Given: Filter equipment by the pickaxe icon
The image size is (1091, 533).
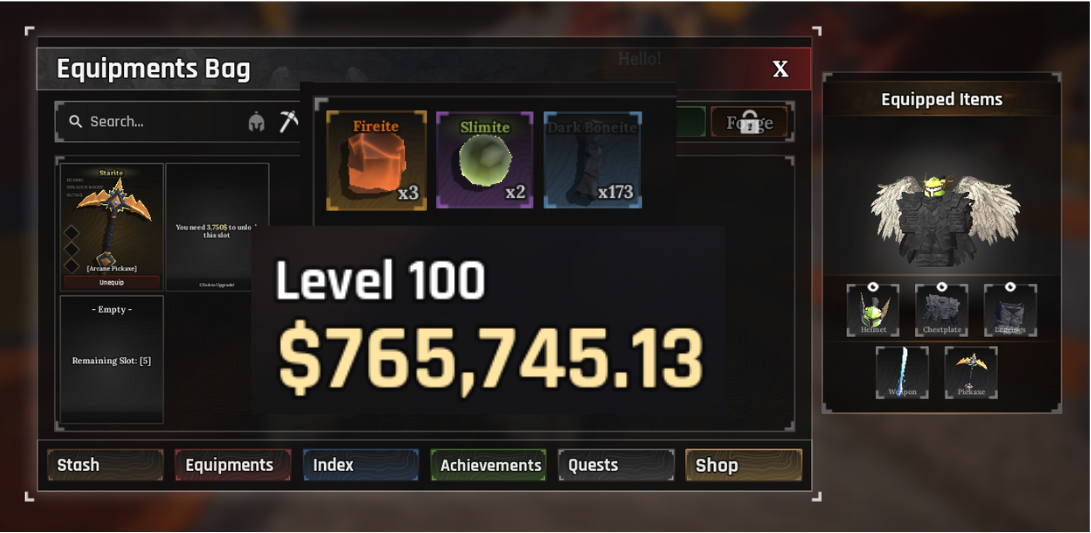Looking at the screenshot, I should tap(289, 122).
